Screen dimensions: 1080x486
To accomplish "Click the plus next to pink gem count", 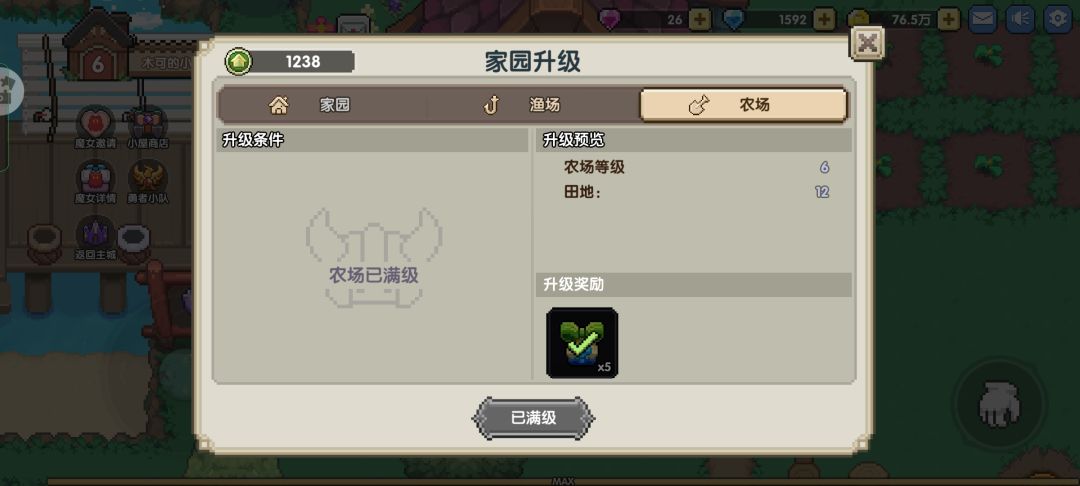I will [x=700, y=19].
